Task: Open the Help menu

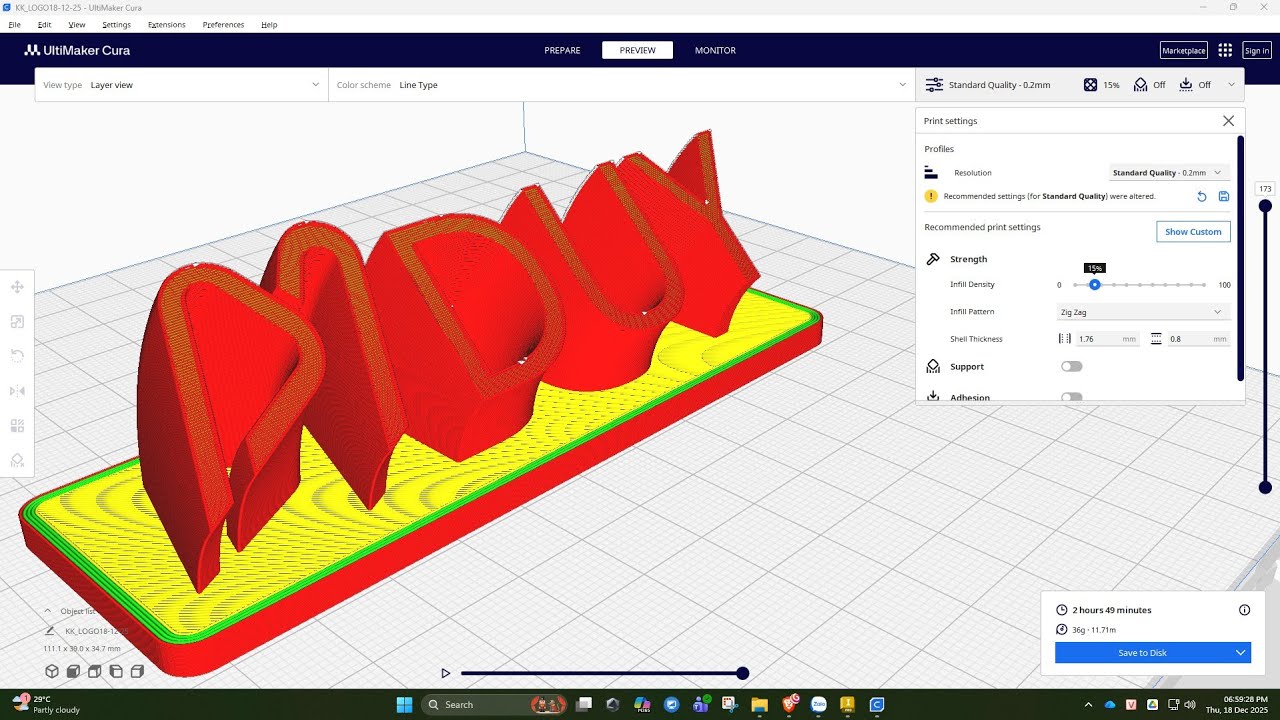Action: (269, 24)
